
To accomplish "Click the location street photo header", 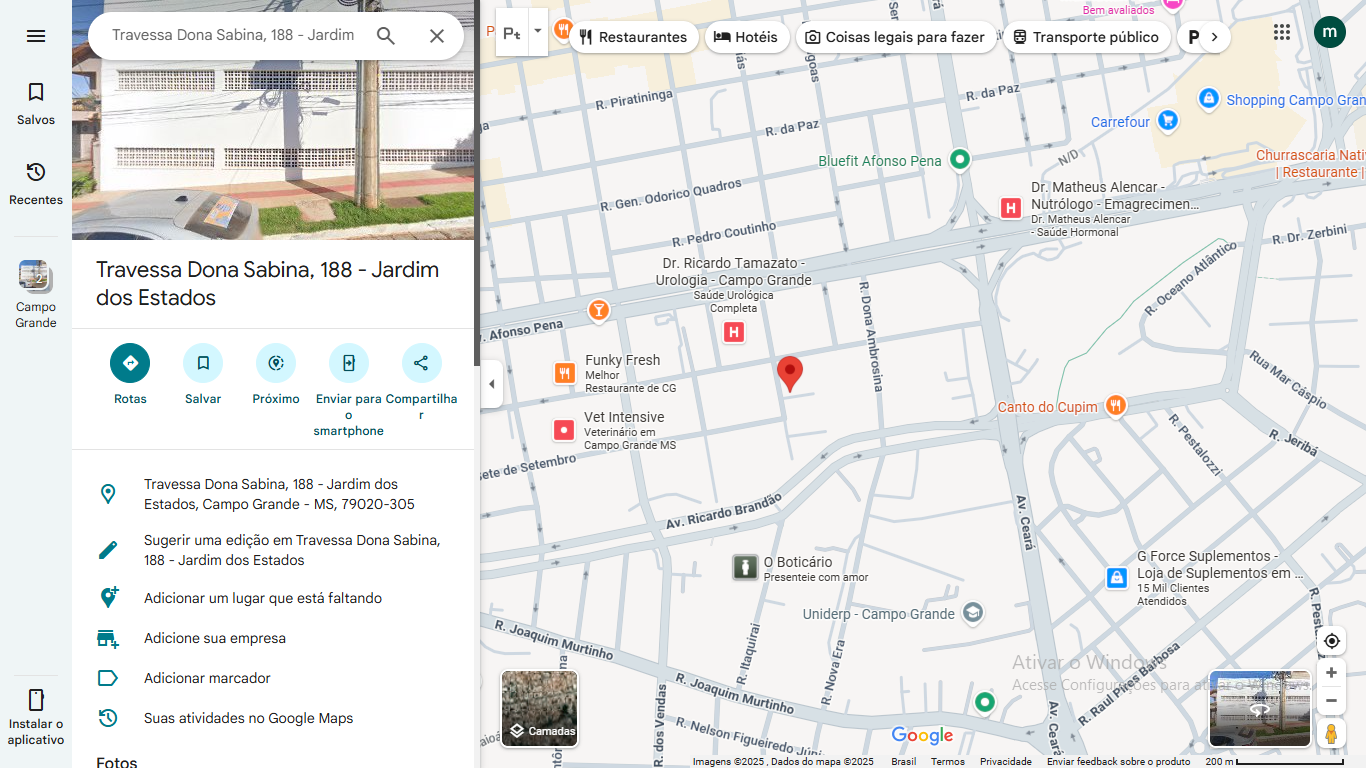I will tap(273, 120).
